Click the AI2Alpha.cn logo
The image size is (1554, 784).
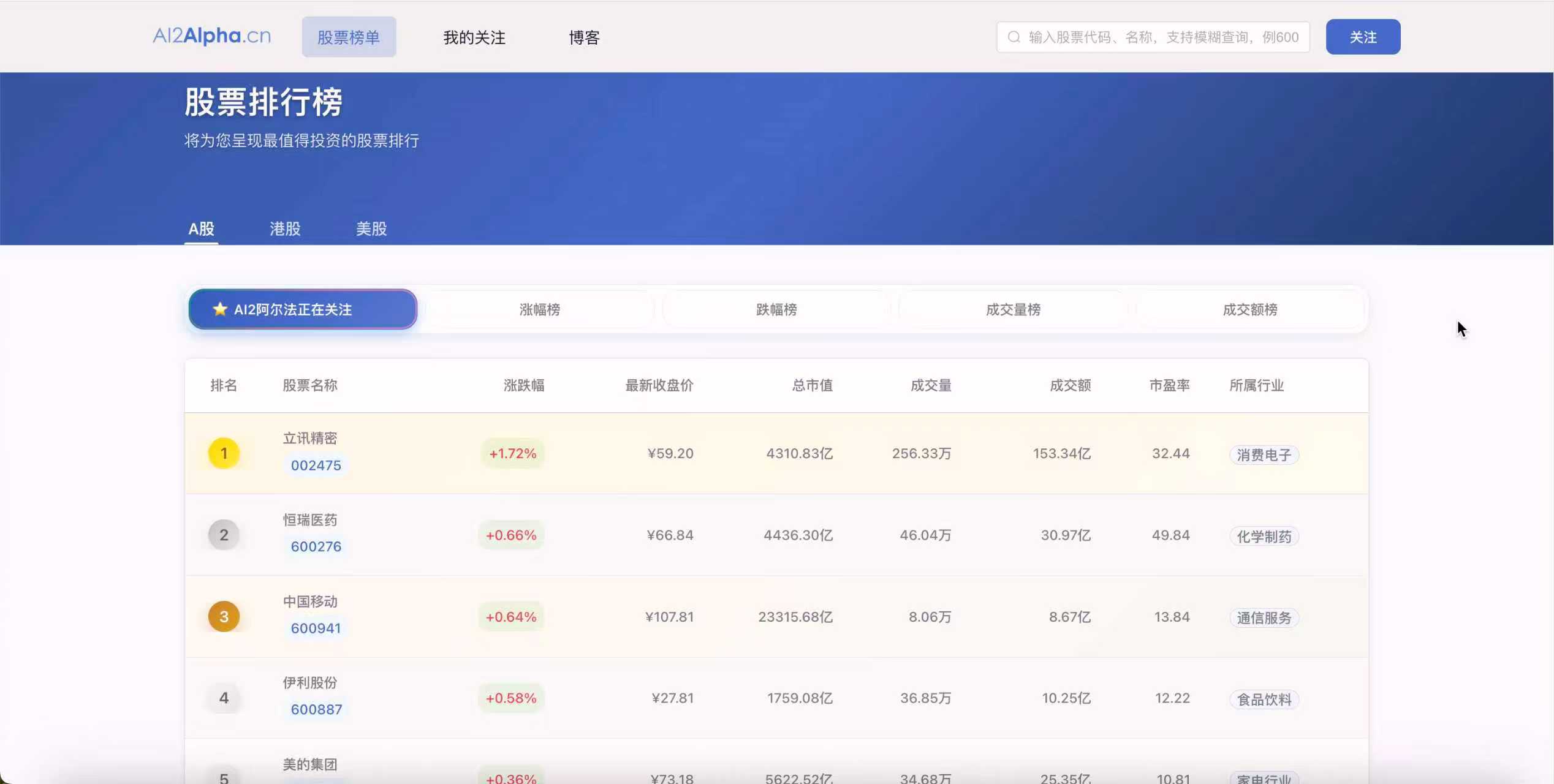coord(211,36)
